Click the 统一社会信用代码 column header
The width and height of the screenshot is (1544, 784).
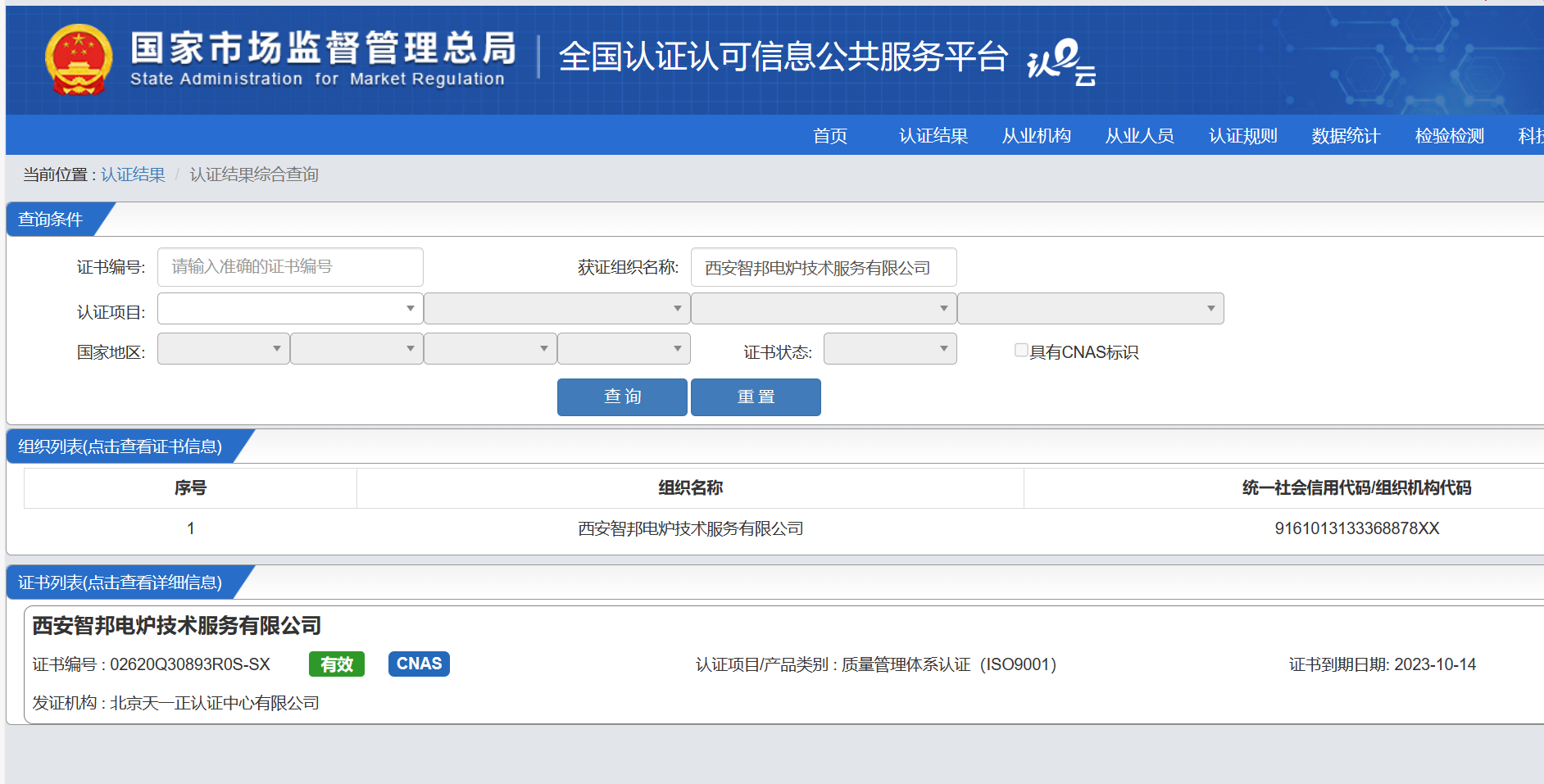(1357, 488)
